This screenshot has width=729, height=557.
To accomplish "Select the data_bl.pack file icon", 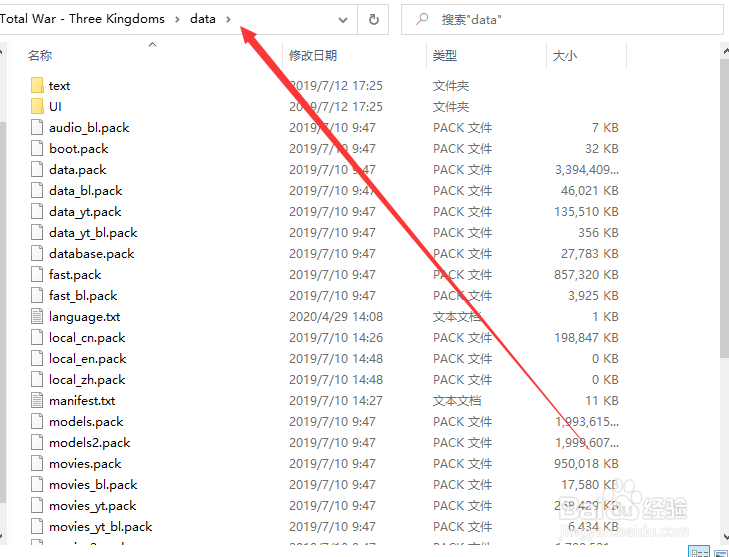I will click(x=37, y=191).
